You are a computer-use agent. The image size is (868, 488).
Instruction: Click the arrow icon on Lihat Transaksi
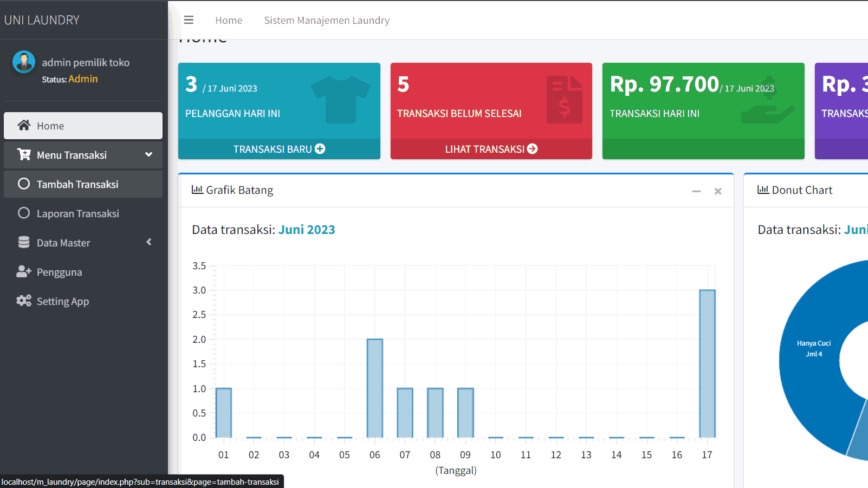[x=532, y=149]
